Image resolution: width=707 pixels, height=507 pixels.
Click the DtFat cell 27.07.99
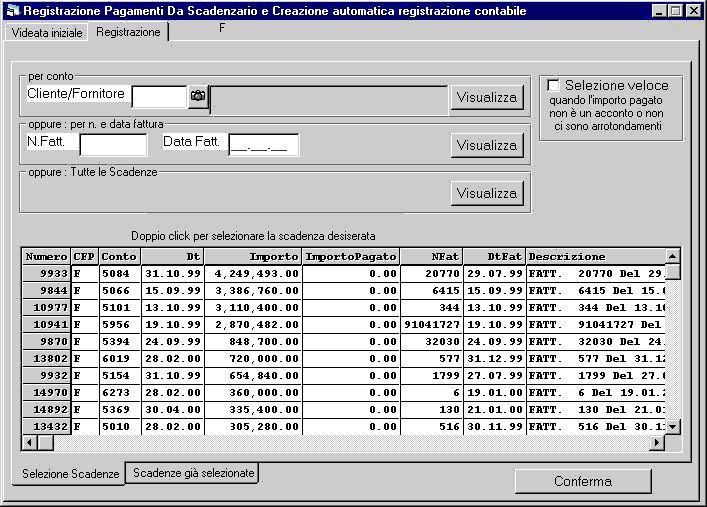(495, 375)
